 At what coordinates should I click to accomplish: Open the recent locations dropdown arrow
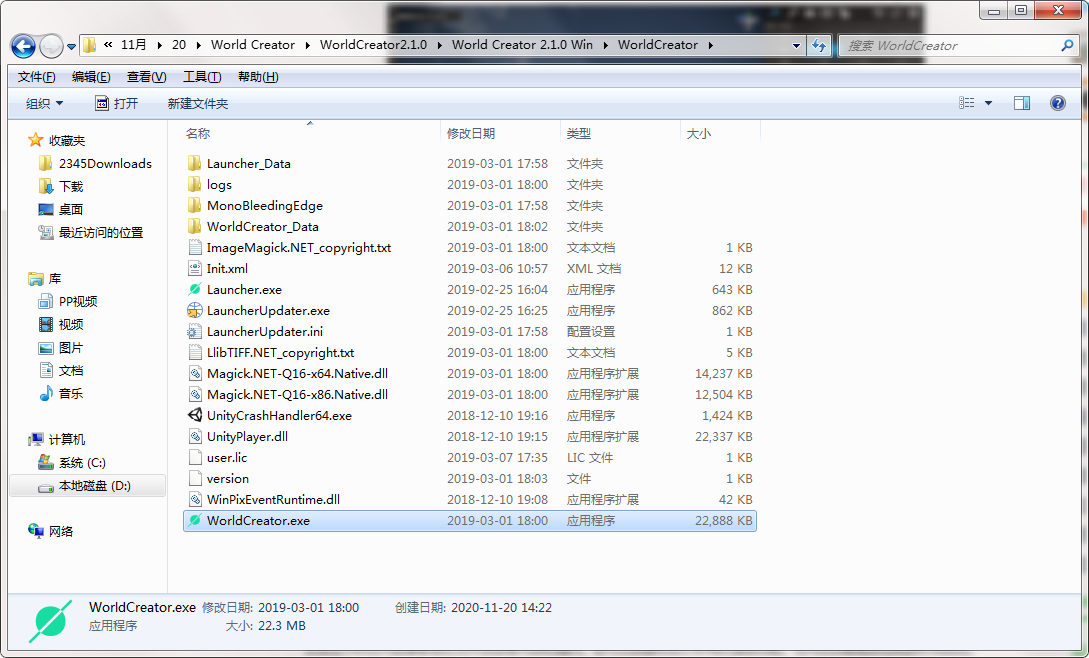71,47
